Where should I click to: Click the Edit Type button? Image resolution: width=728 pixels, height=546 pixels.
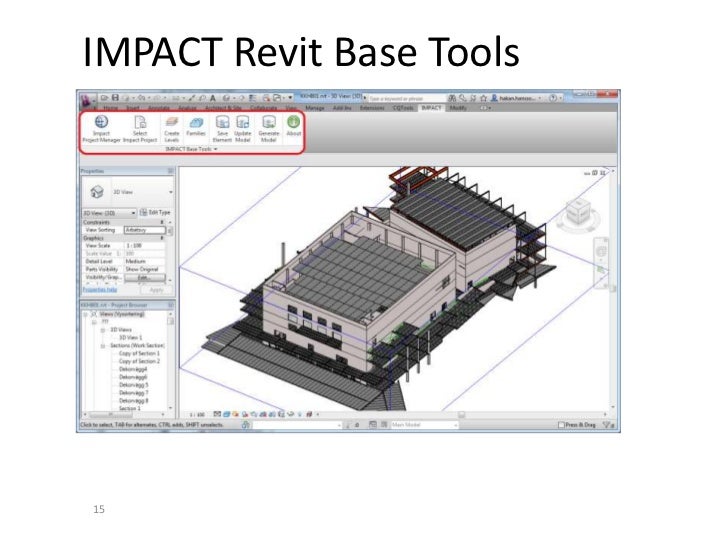pos(156,213)
